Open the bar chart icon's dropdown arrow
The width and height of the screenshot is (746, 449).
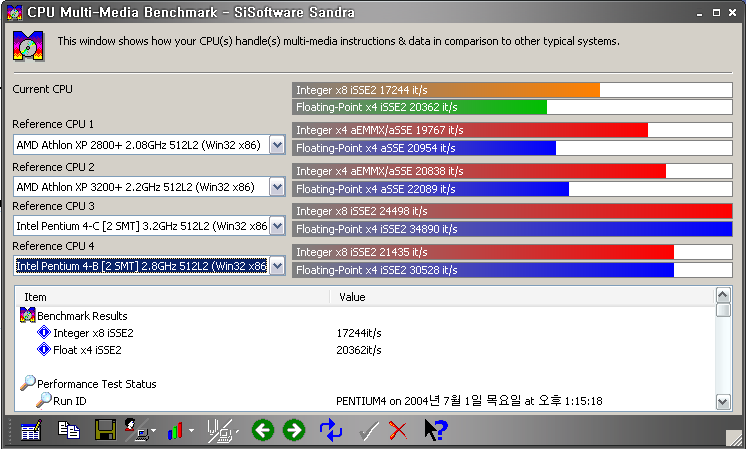click(191, 430)
